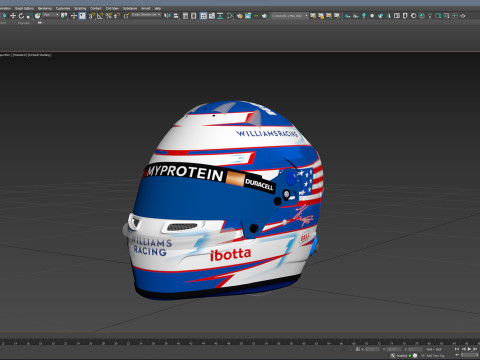The height and width of the screenshot is (360, 480).
Task: Open the Material Editor
Action: [230, 16]
